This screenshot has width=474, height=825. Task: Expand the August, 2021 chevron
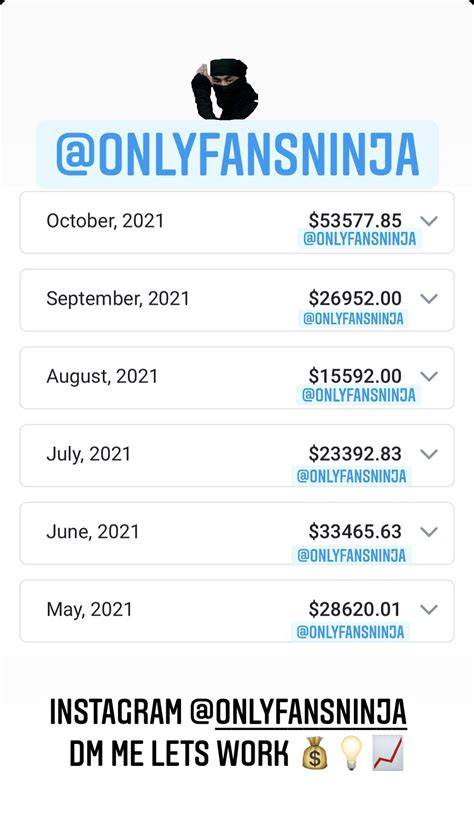[429, 376]
